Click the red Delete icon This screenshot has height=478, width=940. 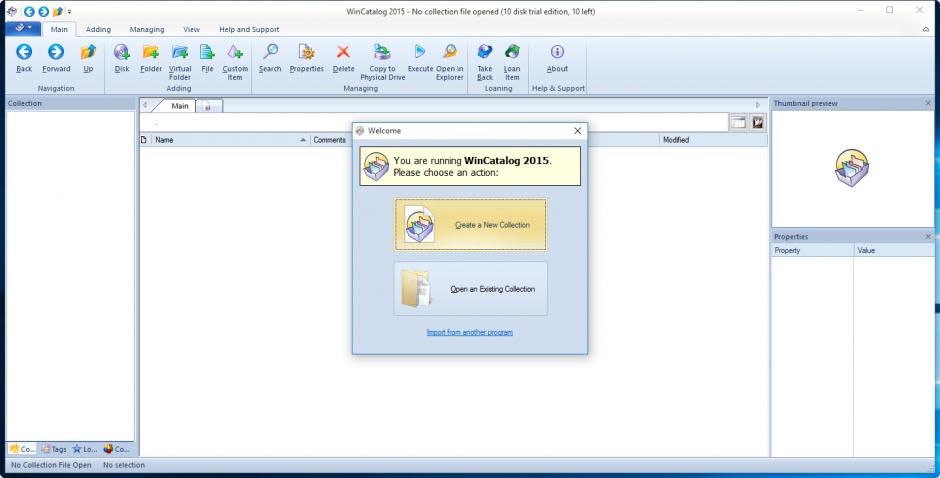[344, 52]
